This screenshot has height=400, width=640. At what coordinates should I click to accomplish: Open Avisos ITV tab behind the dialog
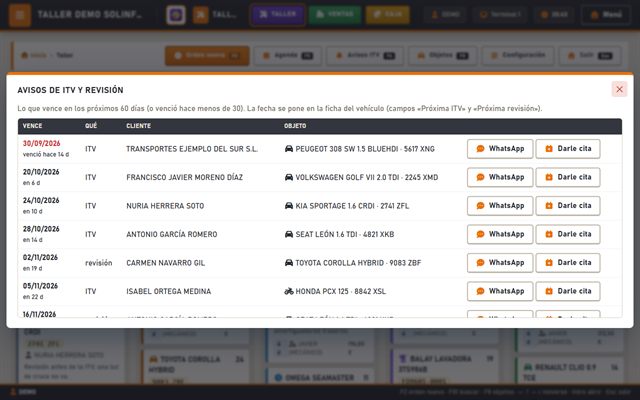[x=364, y=56]
